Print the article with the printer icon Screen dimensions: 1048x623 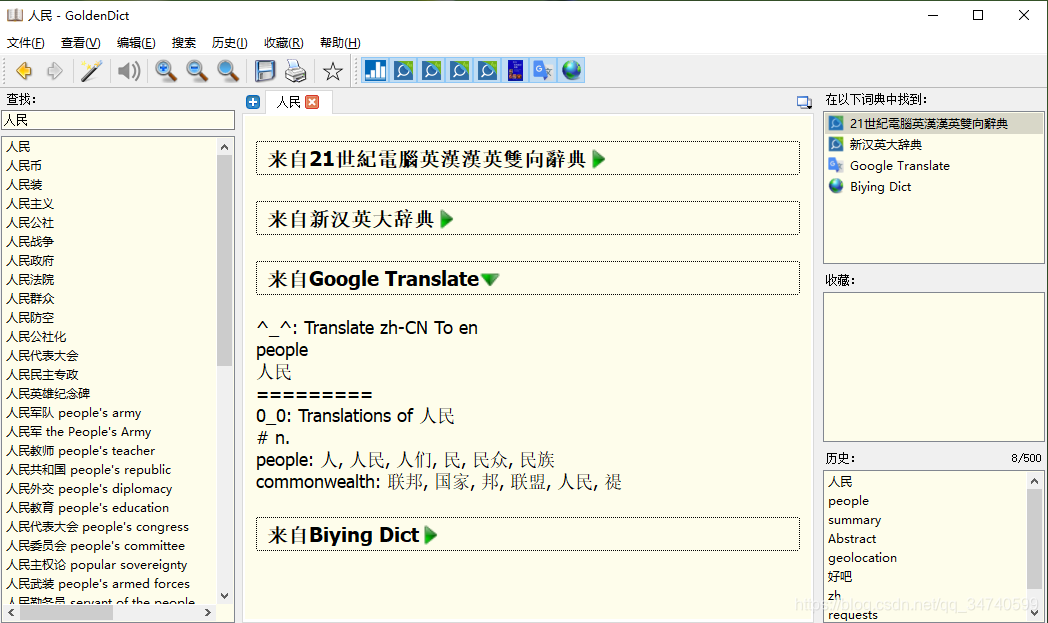click(295, 70)
